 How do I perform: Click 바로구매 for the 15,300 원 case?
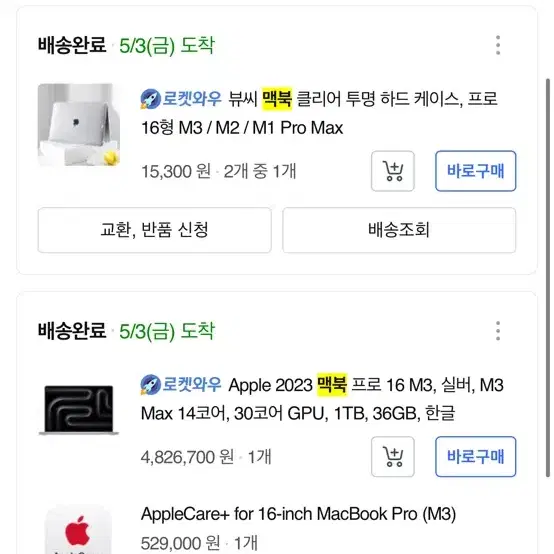pos(476,171)
